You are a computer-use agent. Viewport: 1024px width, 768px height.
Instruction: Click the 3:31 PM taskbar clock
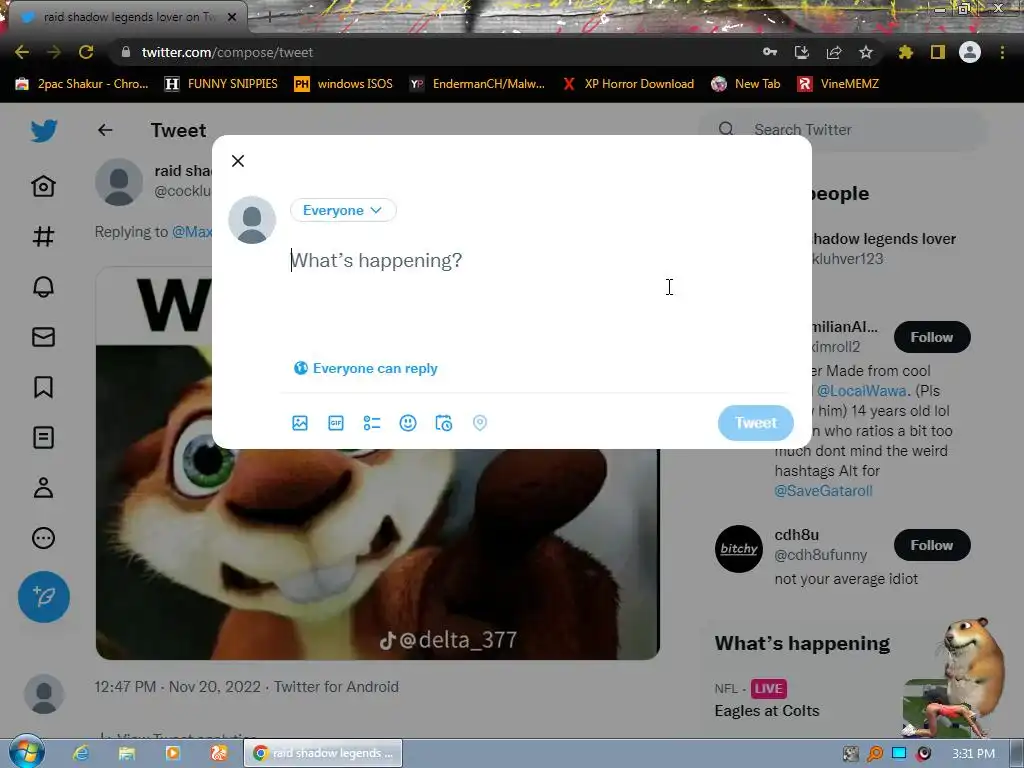[x=973, y=754]
